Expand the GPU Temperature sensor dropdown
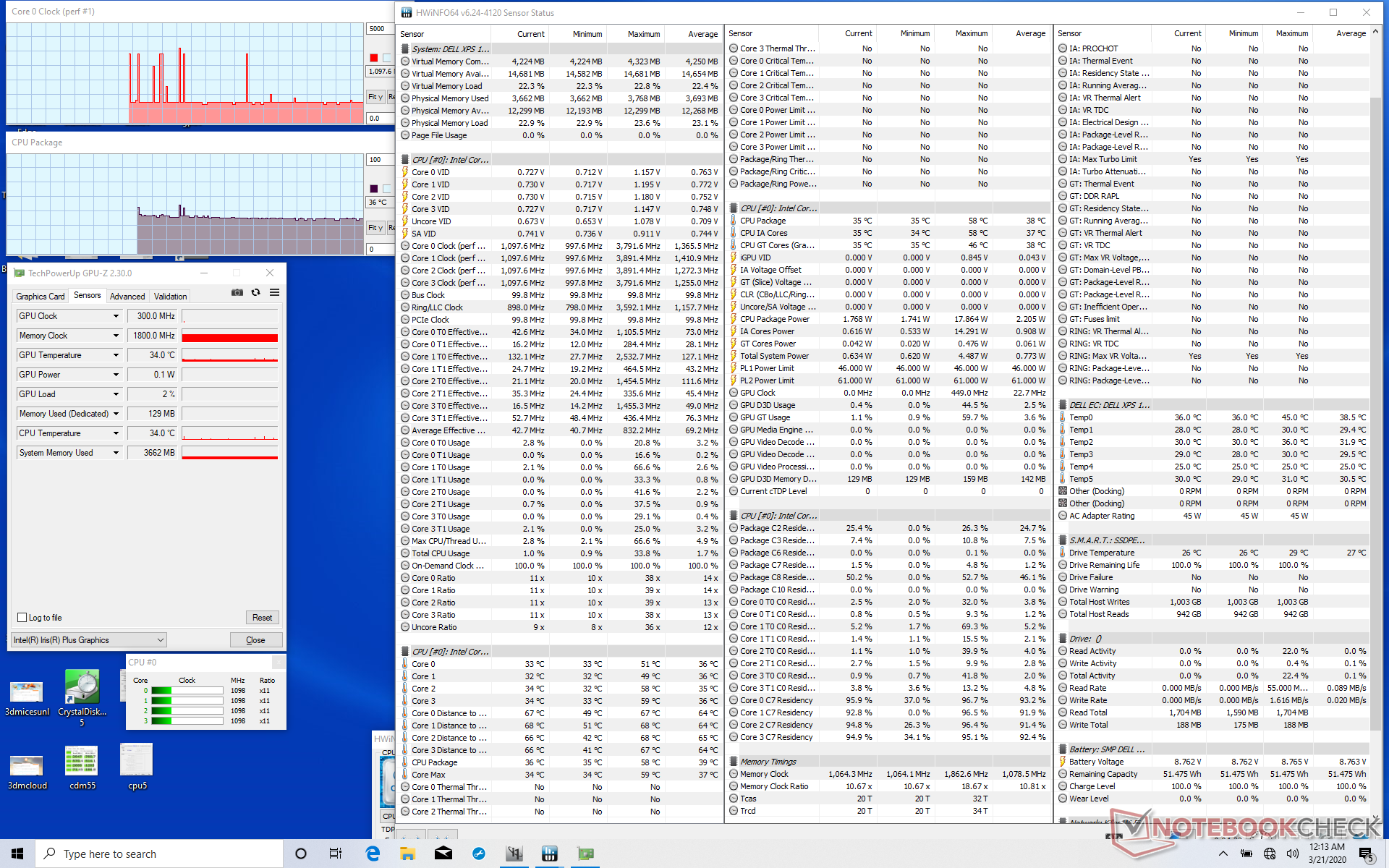1389x868 pixels. pos(116,355)
